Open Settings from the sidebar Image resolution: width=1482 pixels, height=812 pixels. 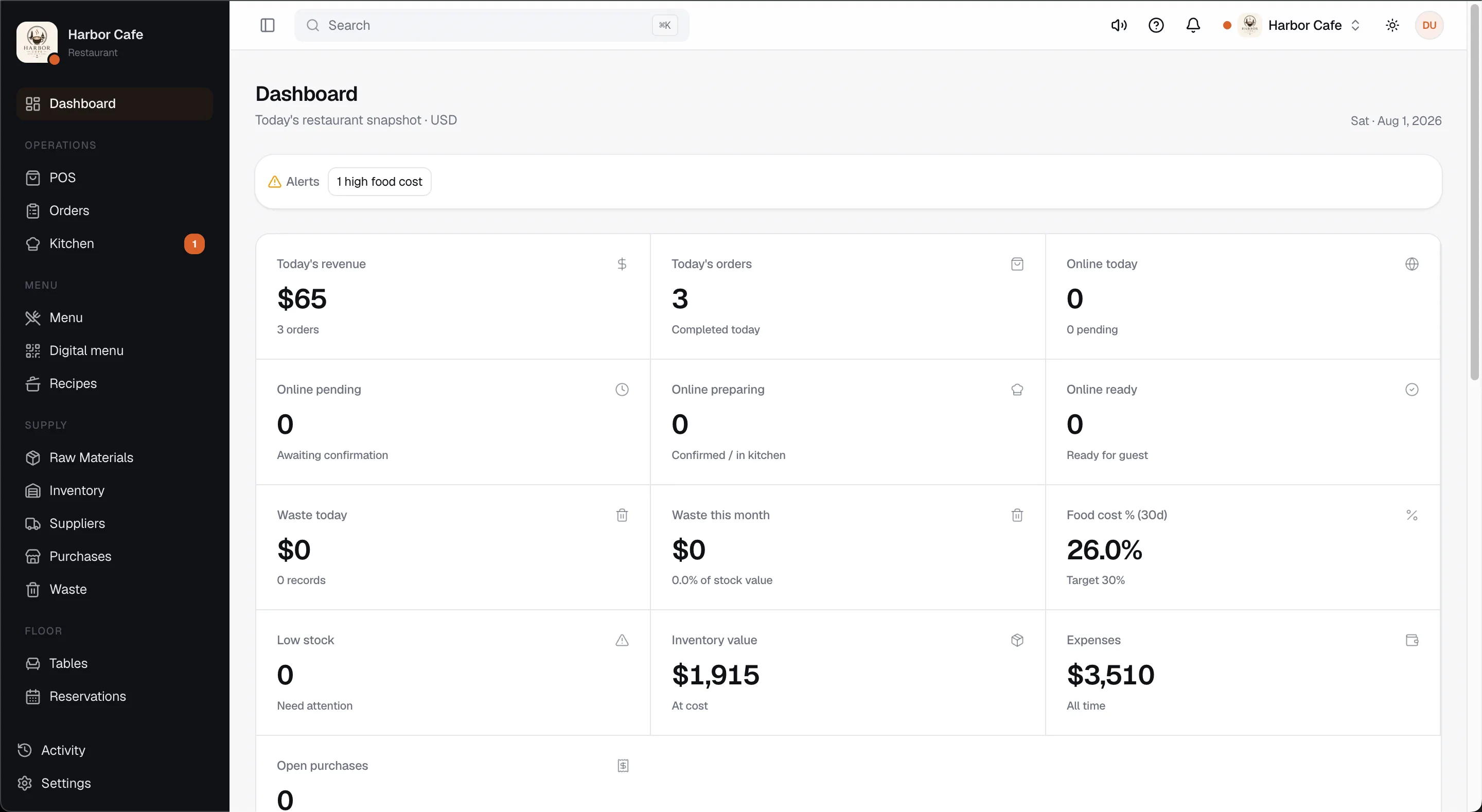pos(115,783)
